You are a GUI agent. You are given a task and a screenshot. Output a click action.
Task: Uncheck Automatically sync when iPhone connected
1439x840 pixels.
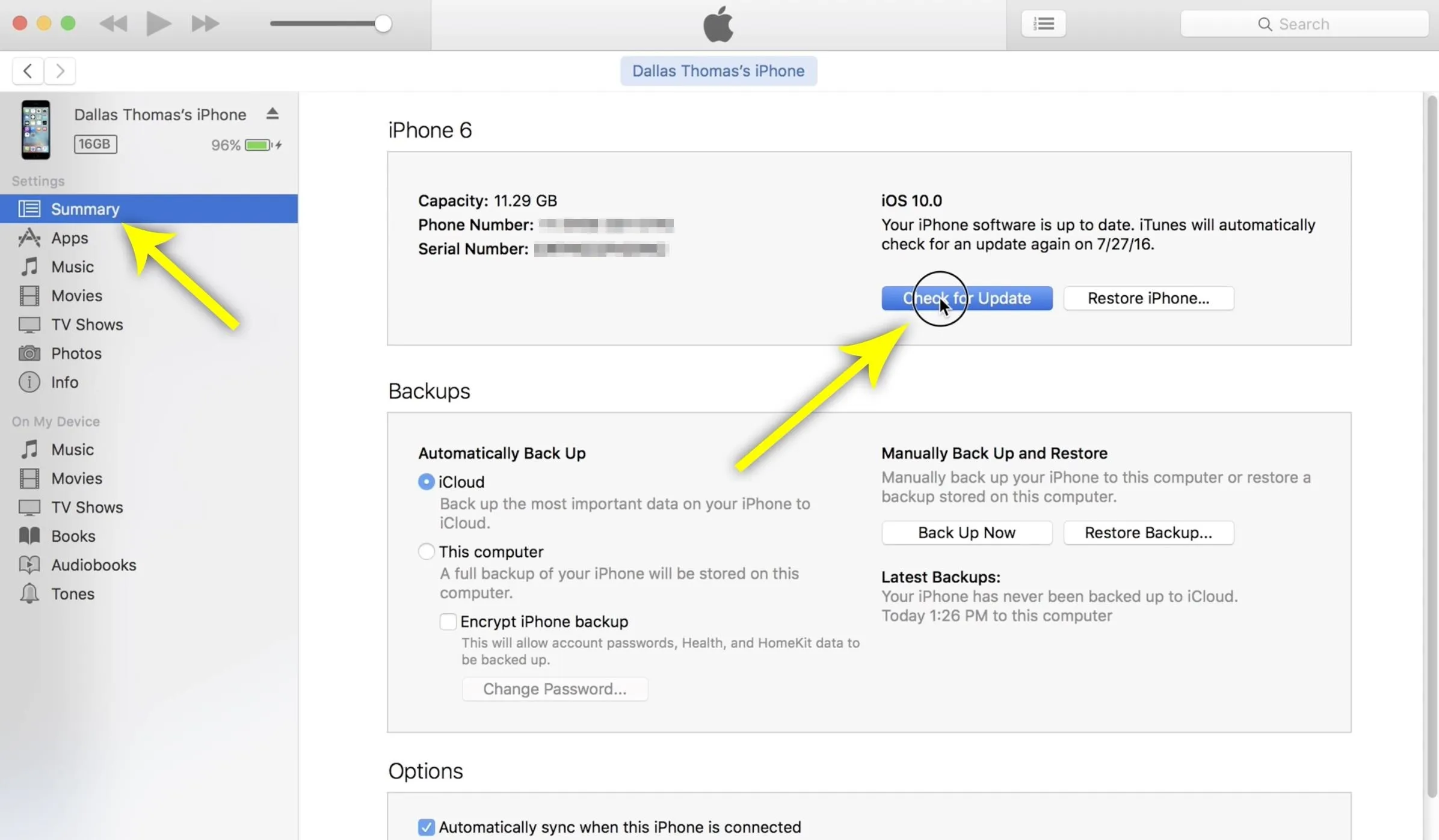pyautogui.click(x=426, y=827)
